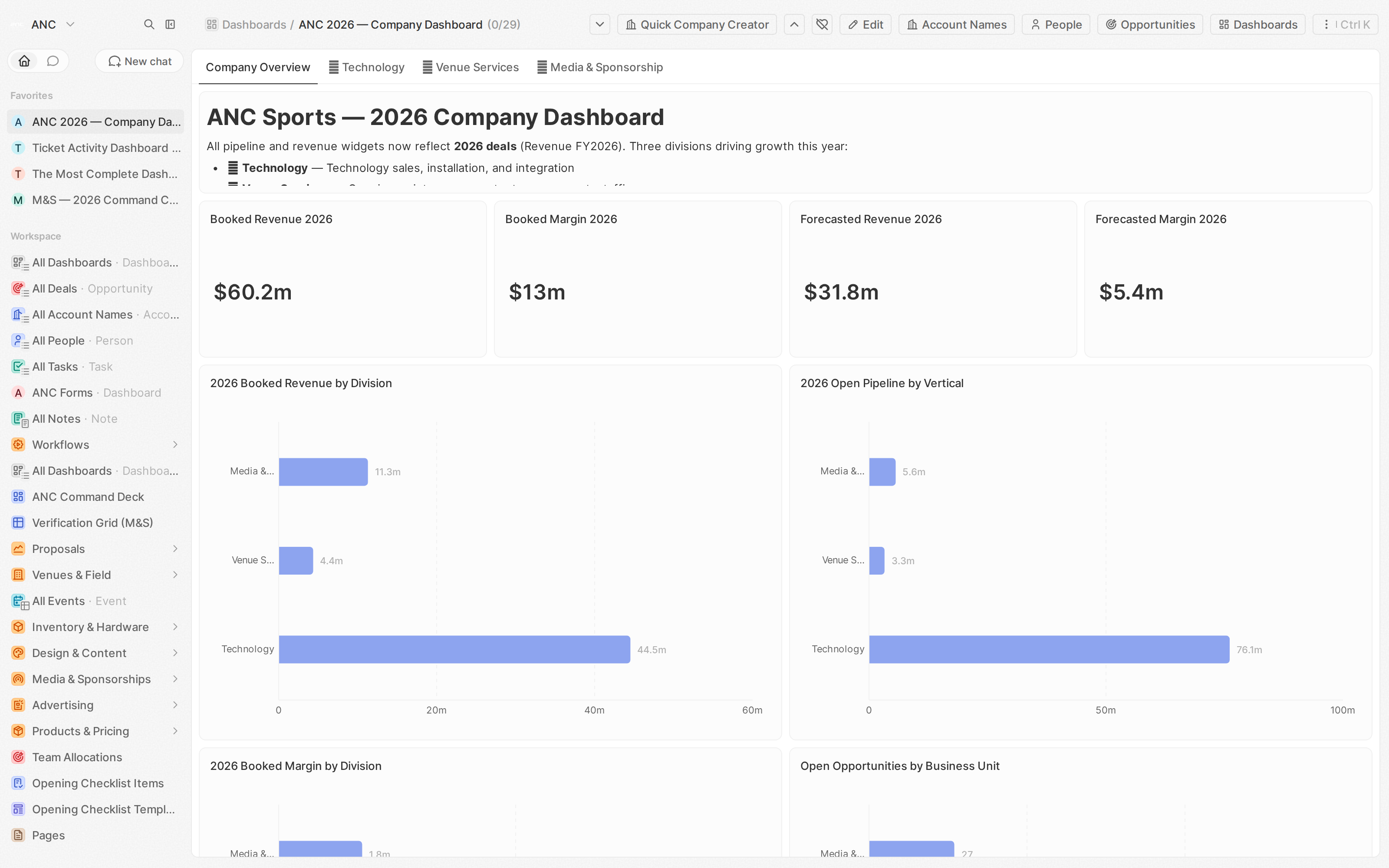This screenshot has width=1389, height=868.
Task: Click the Opening Checklist Templates icon
Action: [x=18, y=809]
